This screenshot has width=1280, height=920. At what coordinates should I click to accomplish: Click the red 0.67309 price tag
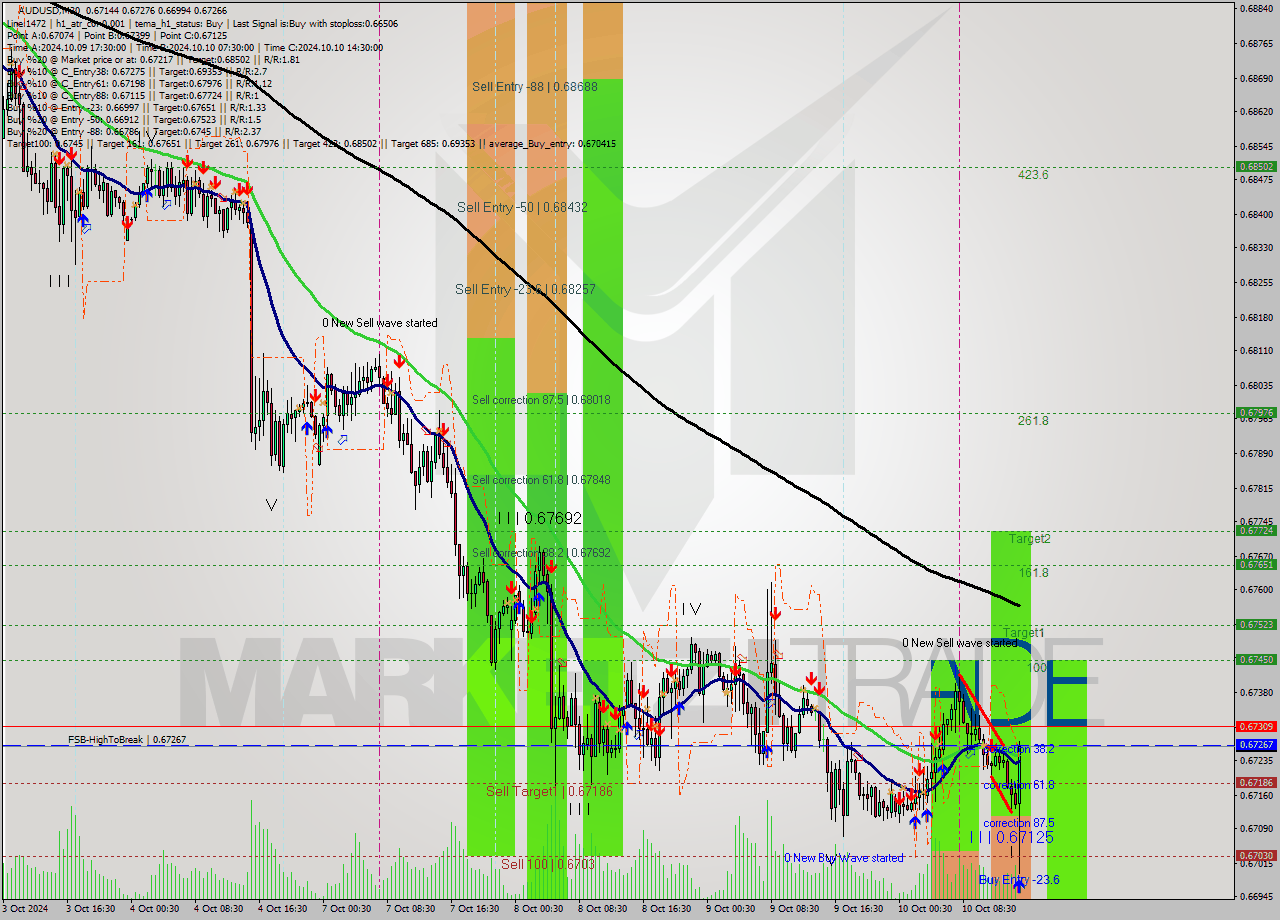pyautogui.click(x=1256, y=726)
